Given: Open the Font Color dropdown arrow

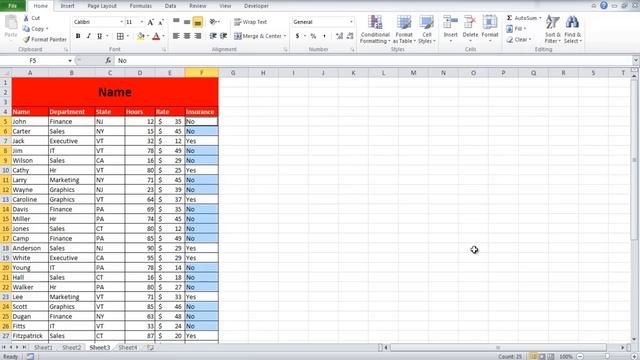Looking at the screenshot, I should coord(163,36).
